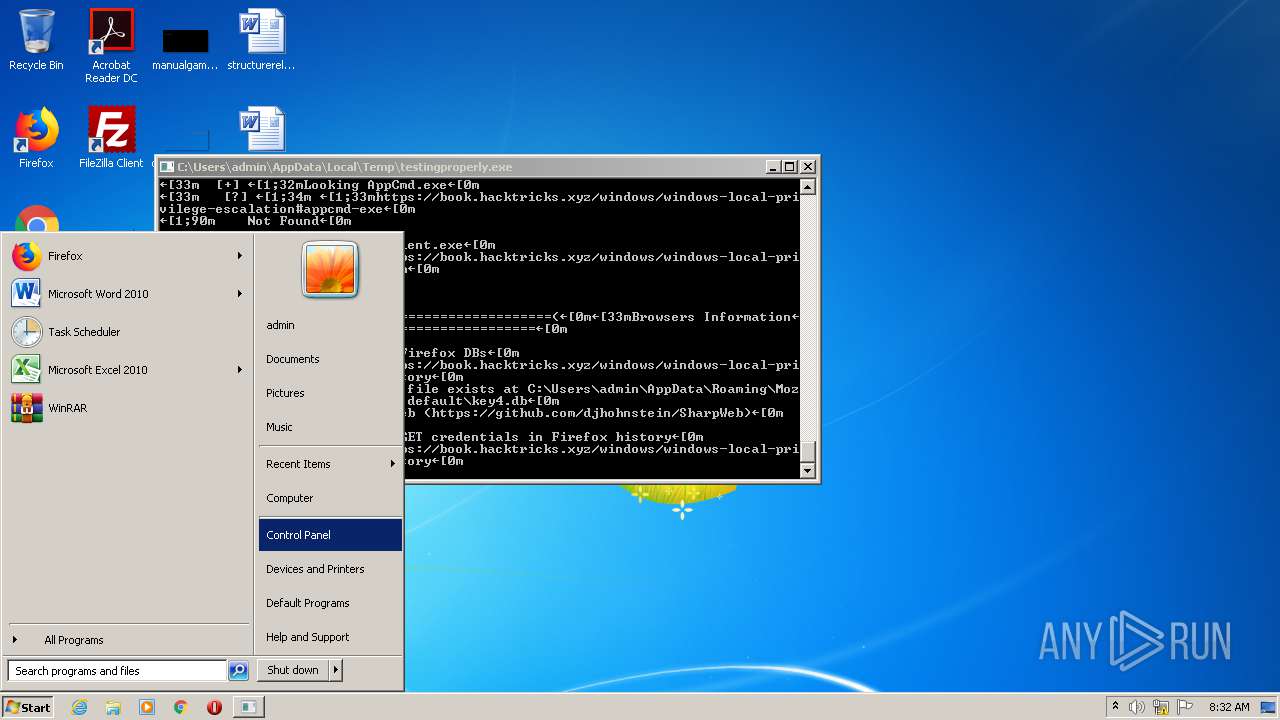1280x720 pixels.
Task: Open the volume speaker tray icon
Action: point(1137,707)
